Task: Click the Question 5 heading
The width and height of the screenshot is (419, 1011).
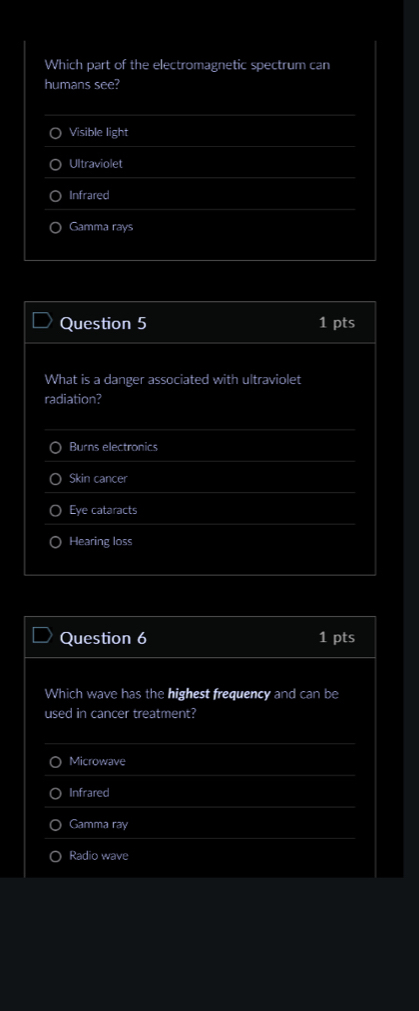Action: coord(103,323)
